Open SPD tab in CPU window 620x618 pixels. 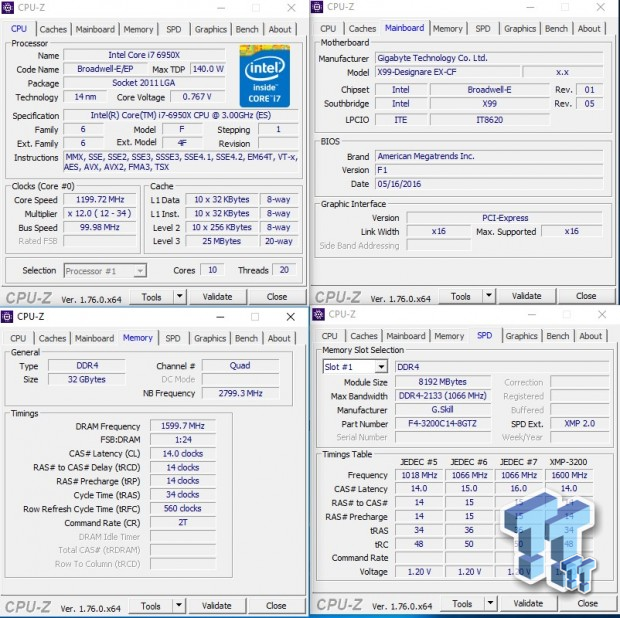[x=174, y=29]
